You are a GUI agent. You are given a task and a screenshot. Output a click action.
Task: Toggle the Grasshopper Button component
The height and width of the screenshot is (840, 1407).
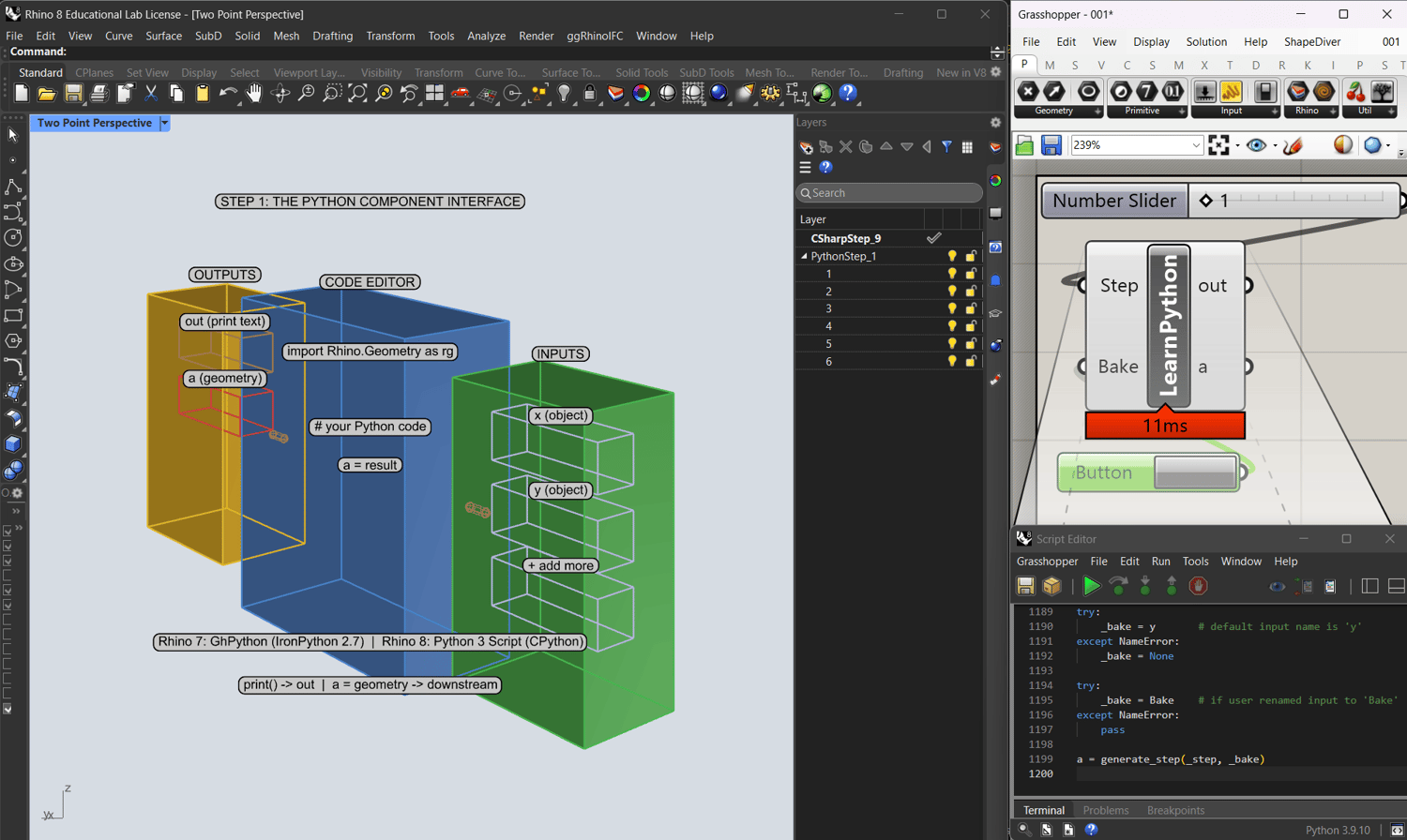[1194, 472]
